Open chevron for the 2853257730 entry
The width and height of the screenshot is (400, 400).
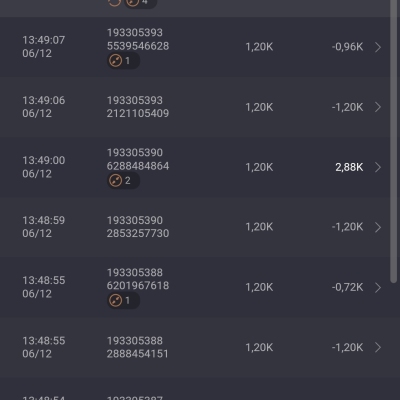coord(378,227)
